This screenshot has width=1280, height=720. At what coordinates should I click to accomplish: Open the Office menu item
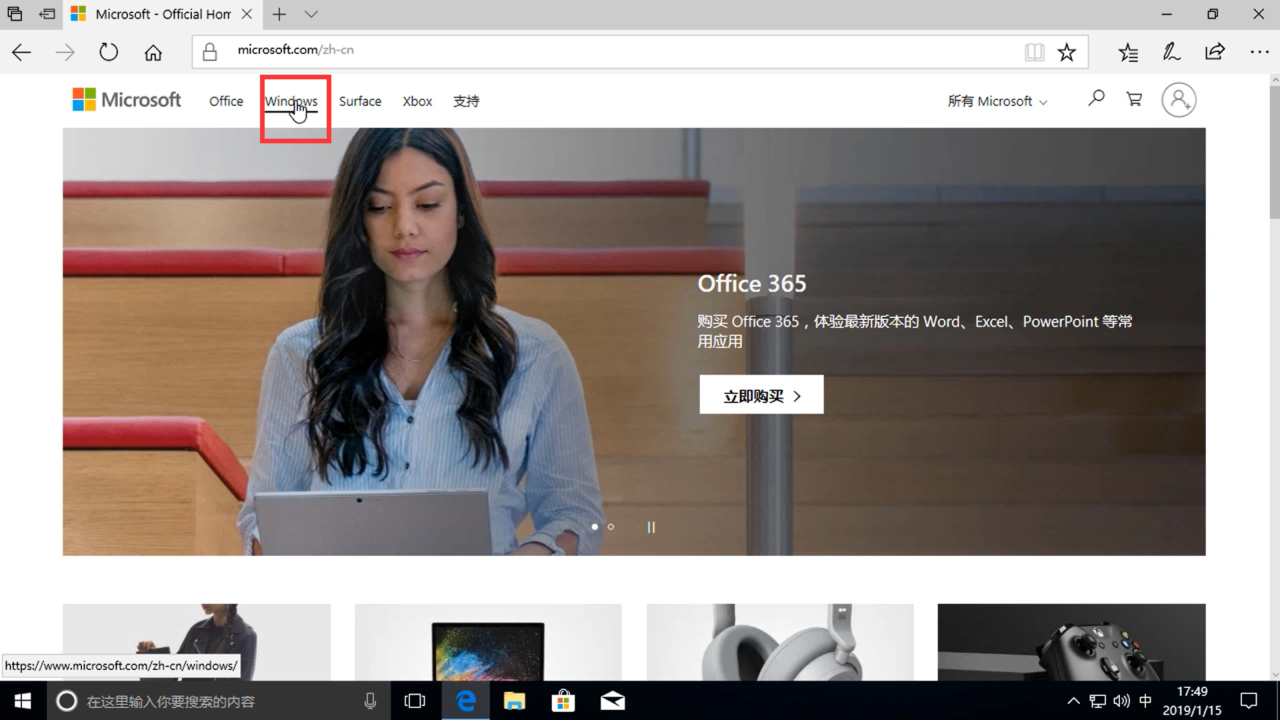click(x=226, y=101)
